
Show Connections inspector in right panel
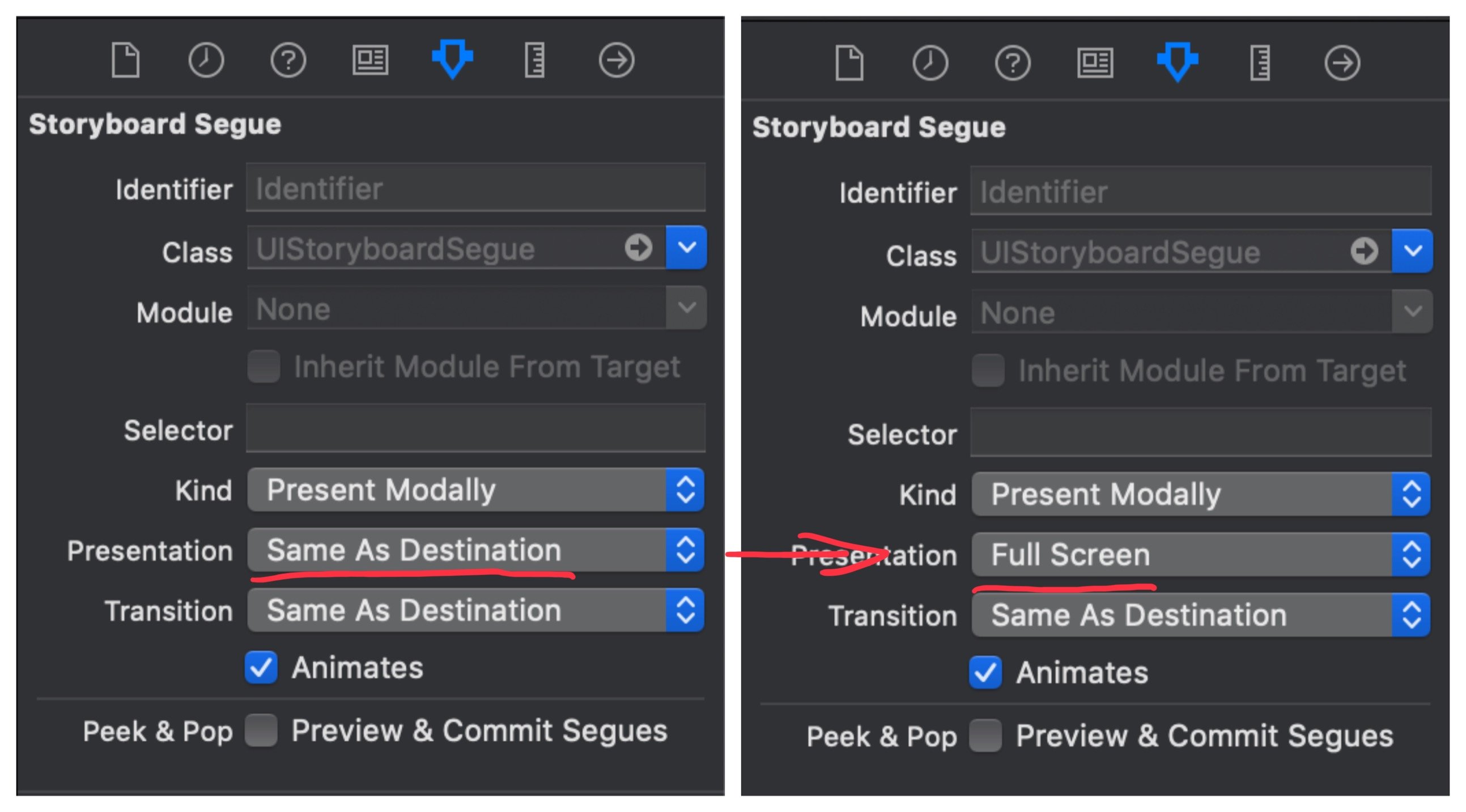(x=1342, y=62)
